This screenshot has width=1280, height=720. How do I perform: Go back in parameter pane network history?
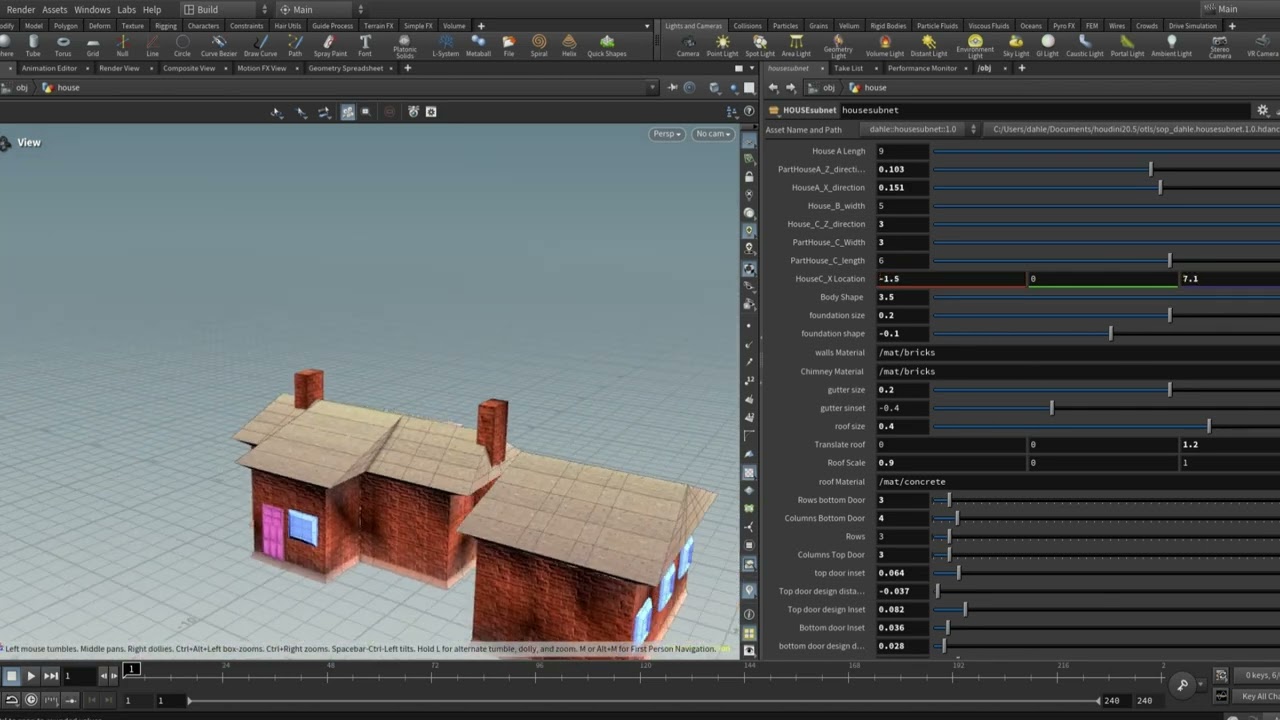pos(773,88)
